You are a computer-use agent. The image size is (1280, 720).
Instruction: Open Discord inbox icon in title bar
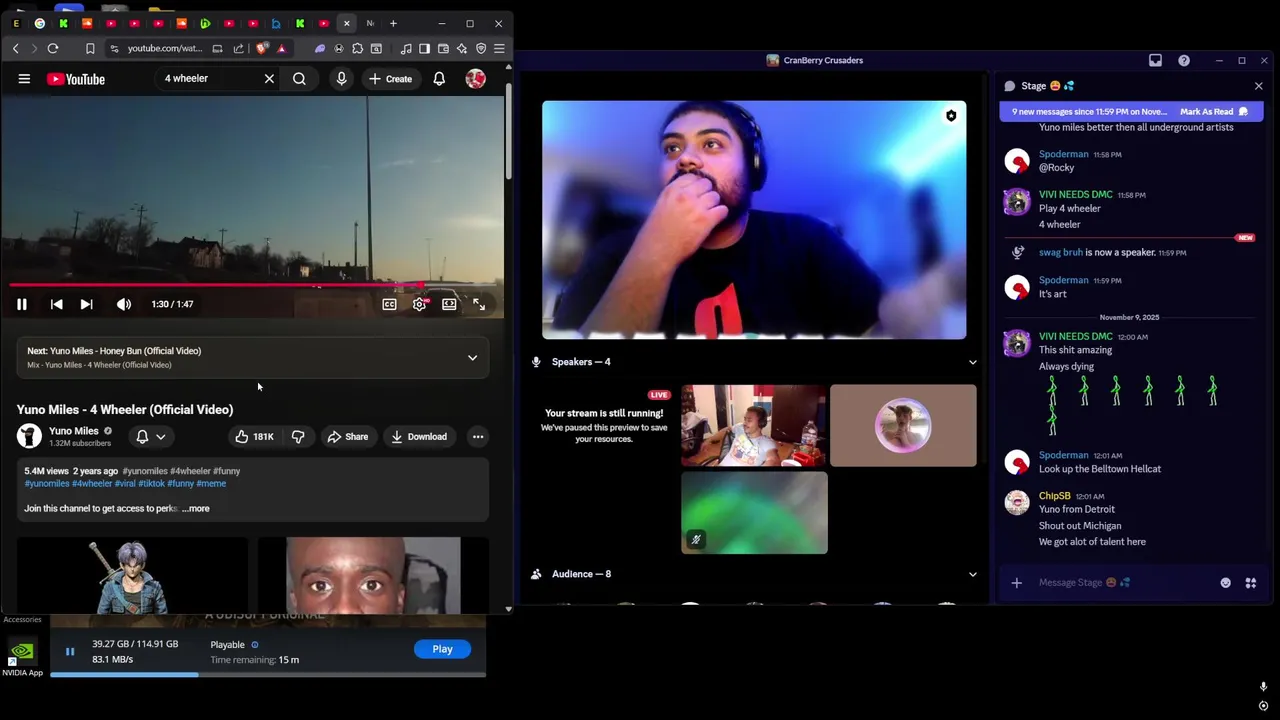[1155, 60]
